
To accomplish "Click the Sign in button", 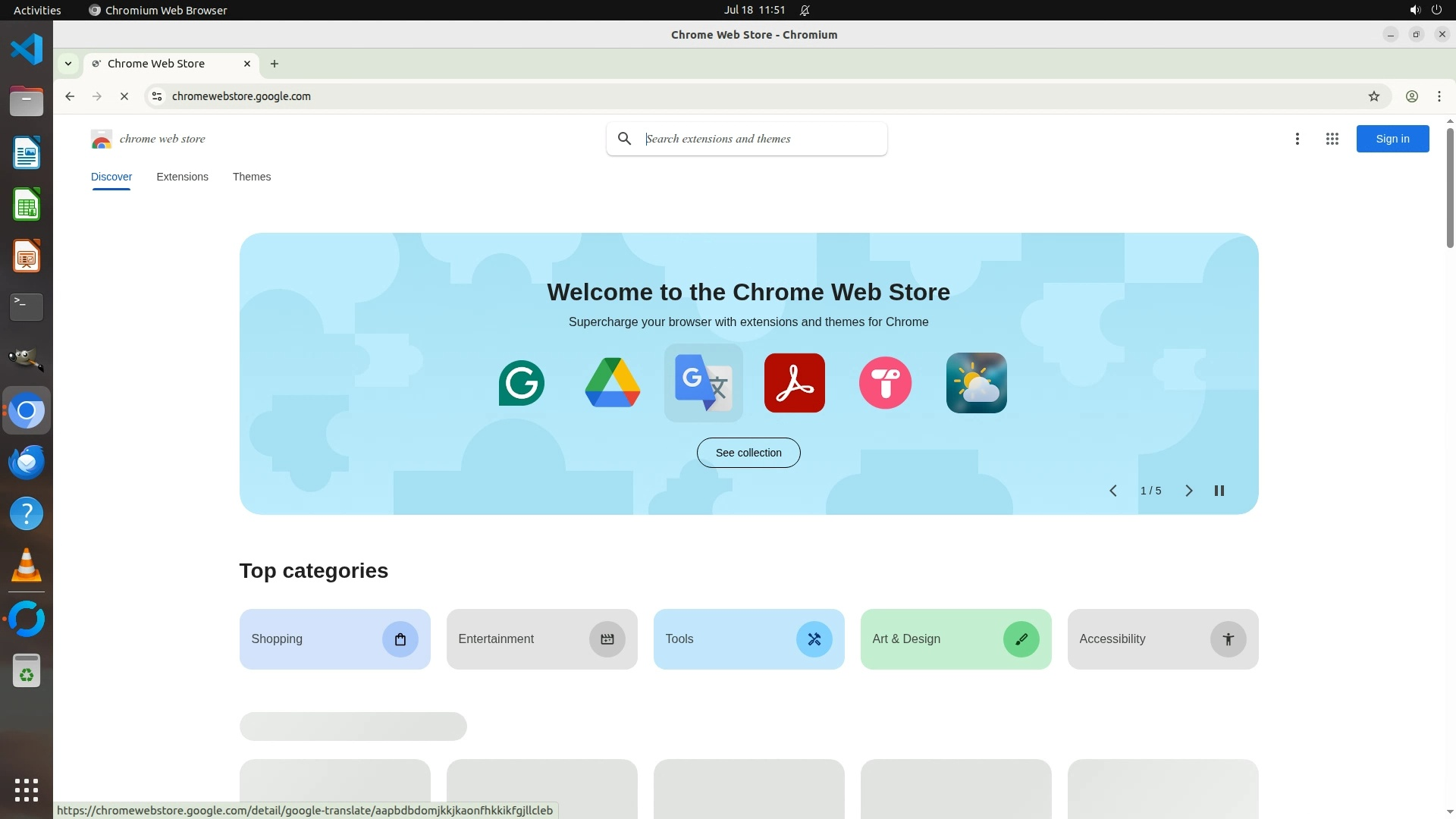I will [x=1392, y=139].
